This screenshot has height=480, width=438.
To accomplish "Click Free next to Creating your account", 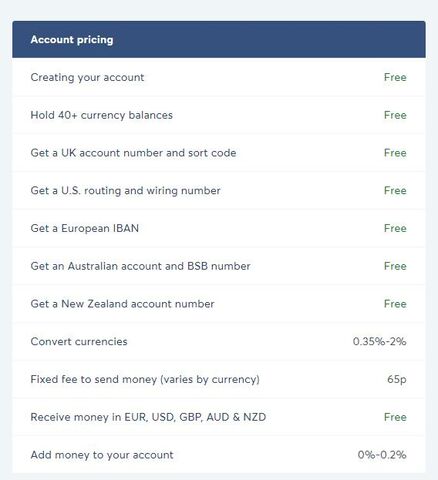I will (395, 77).
